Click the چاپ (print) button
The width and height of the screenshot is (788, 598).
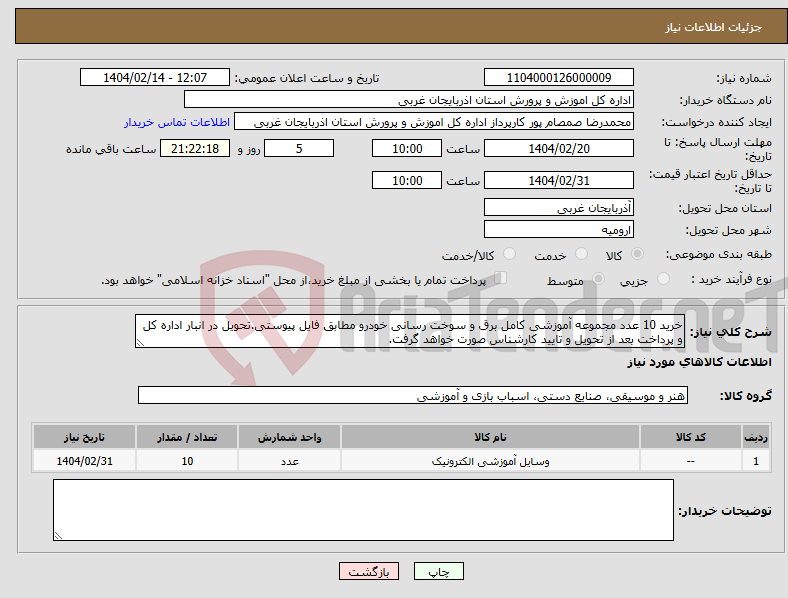438,571
